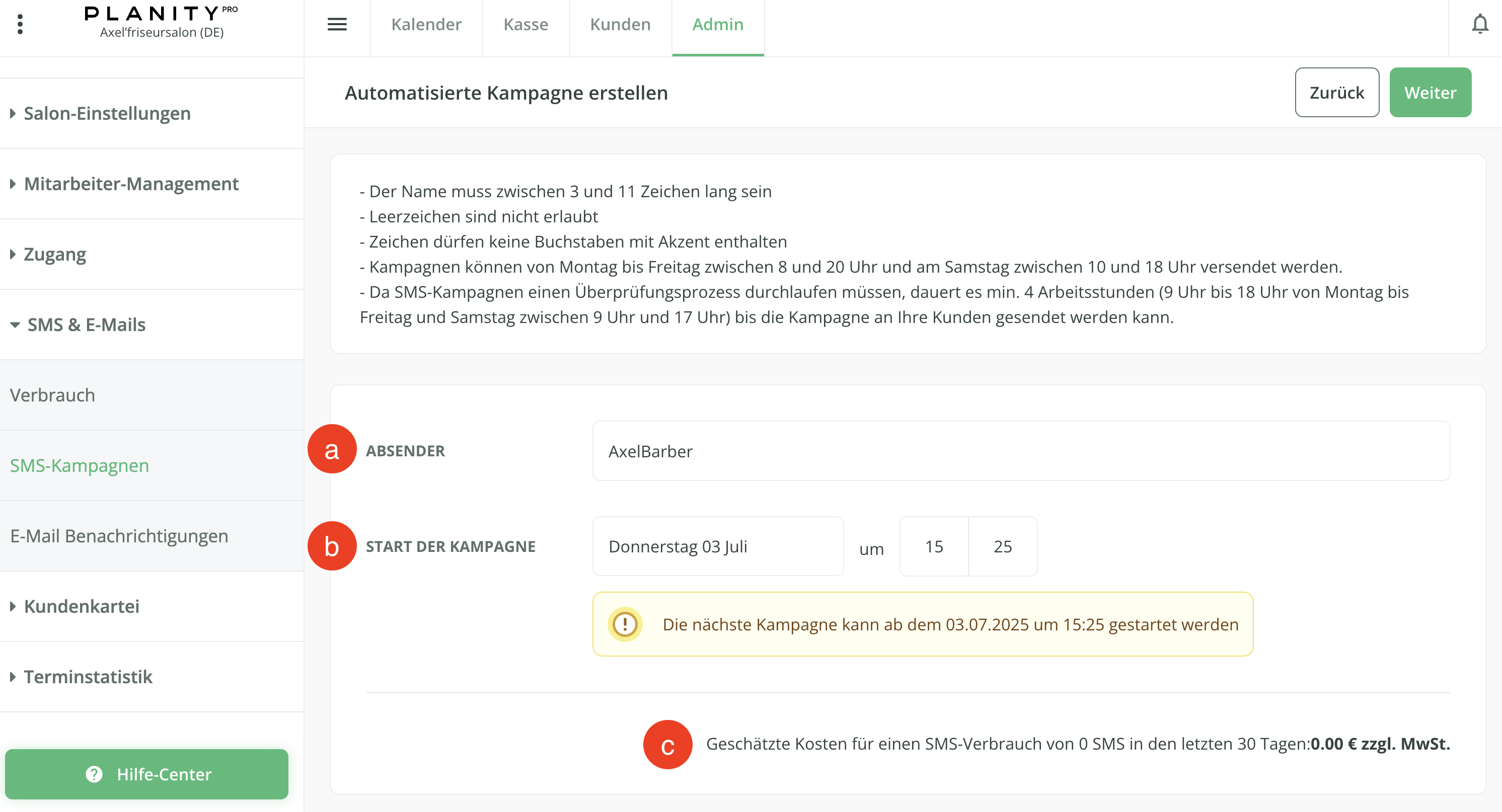
Task: Click the Zurück button
Action: (1336, 92)
